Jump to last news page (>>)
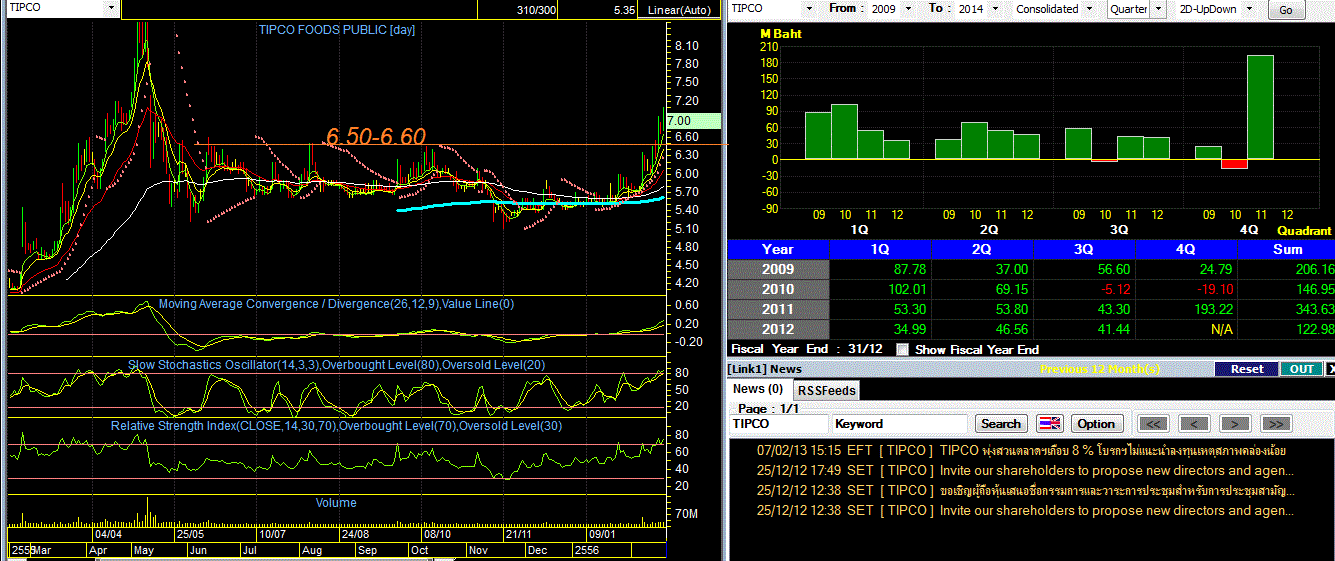The height and width of the screenshot is (561, 1335). pos(1276,423)
